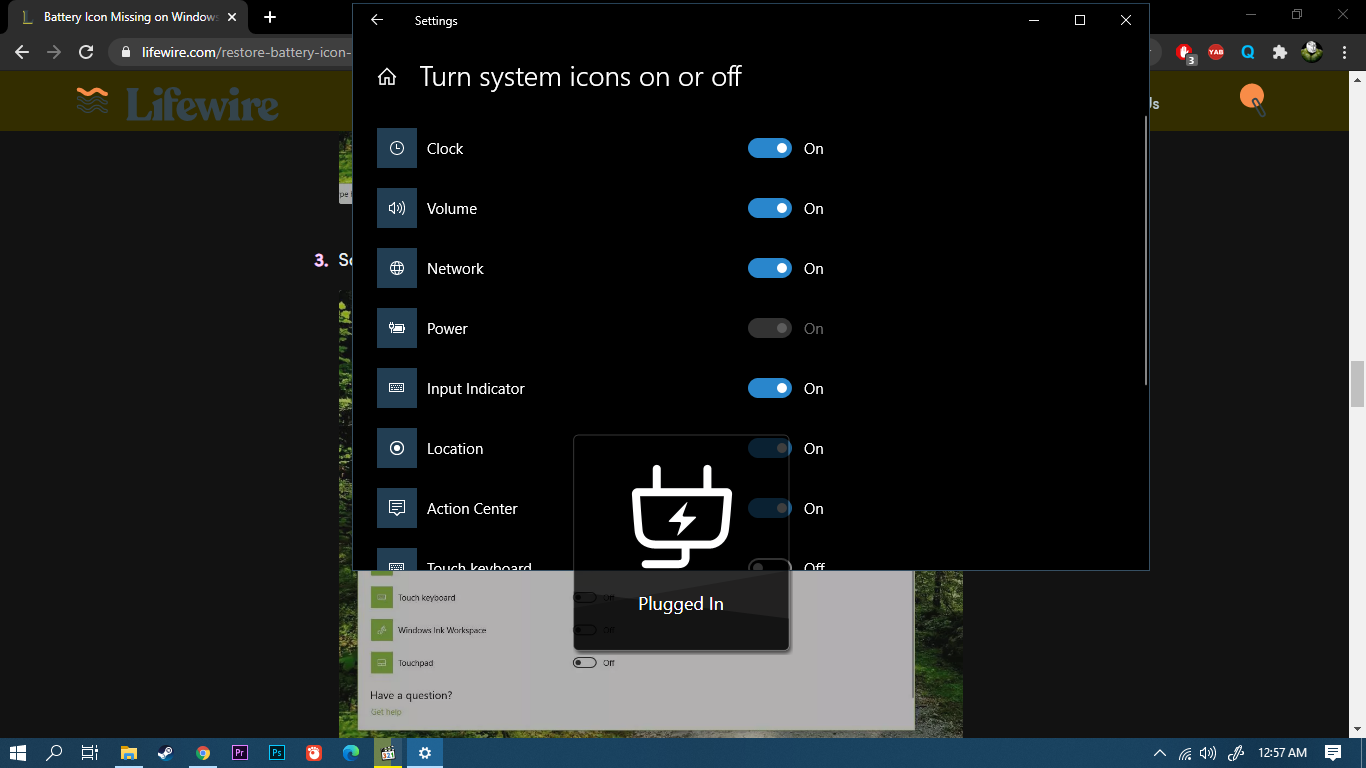Viewport: 1366px width, 768px height.
Task: Click the Settings window scrollbar
Action: tap(1146, 250)
